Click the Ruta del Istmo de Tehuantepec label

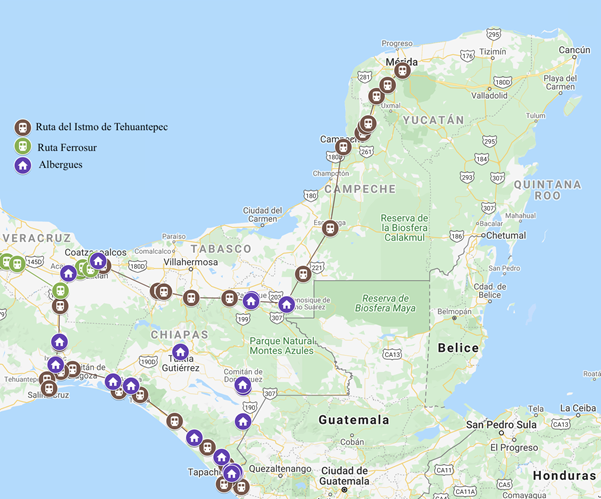[101, 127]
